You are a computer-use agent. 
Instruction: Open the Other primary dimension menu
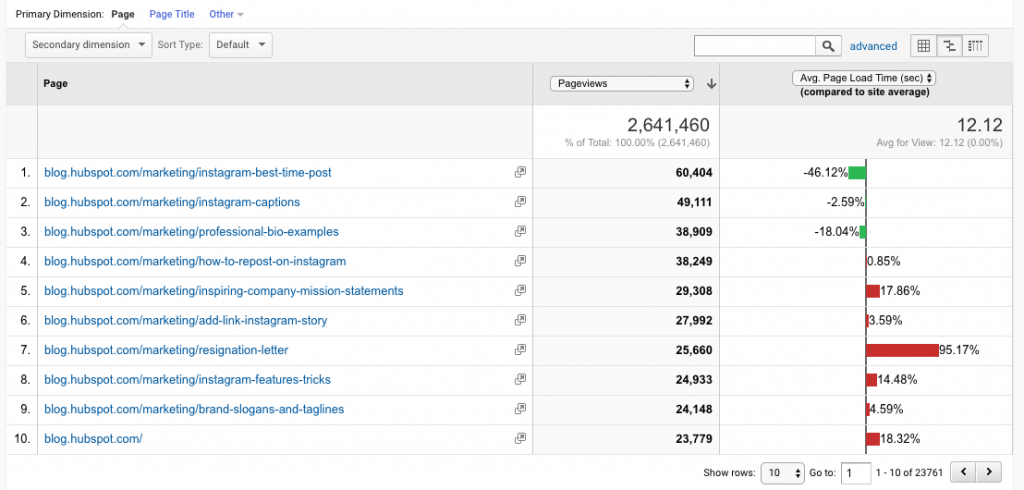tap(226, 14)
